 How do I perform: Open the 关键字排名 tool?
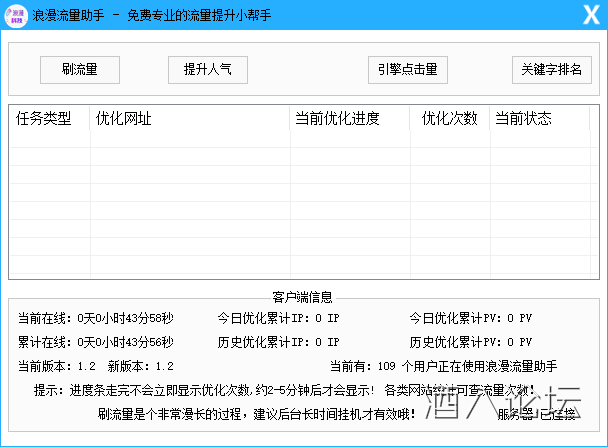pos(552,70)
